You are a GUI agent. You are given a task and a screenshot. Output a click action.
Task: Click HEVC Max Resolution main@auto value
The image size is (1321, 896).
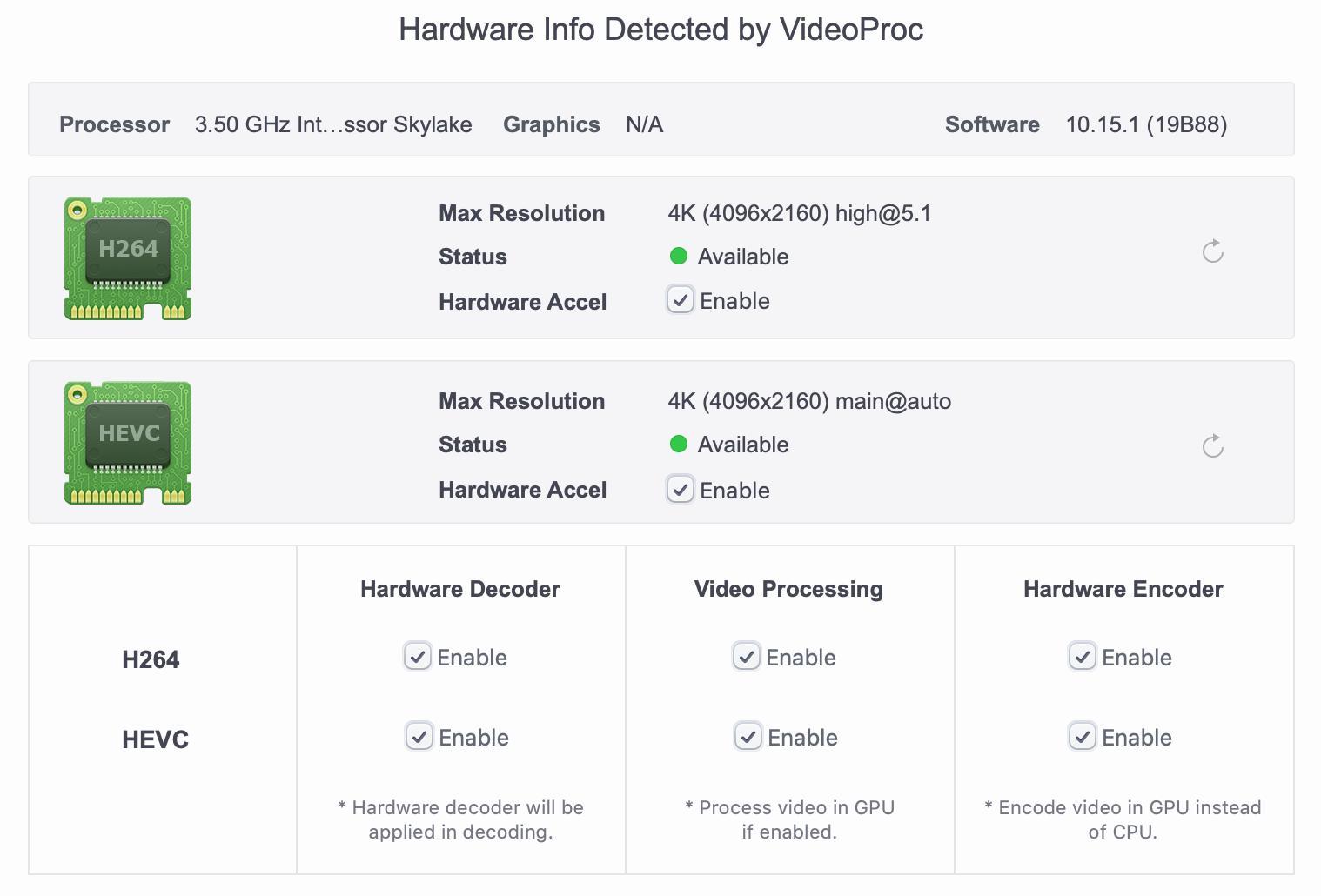point(809,401)
